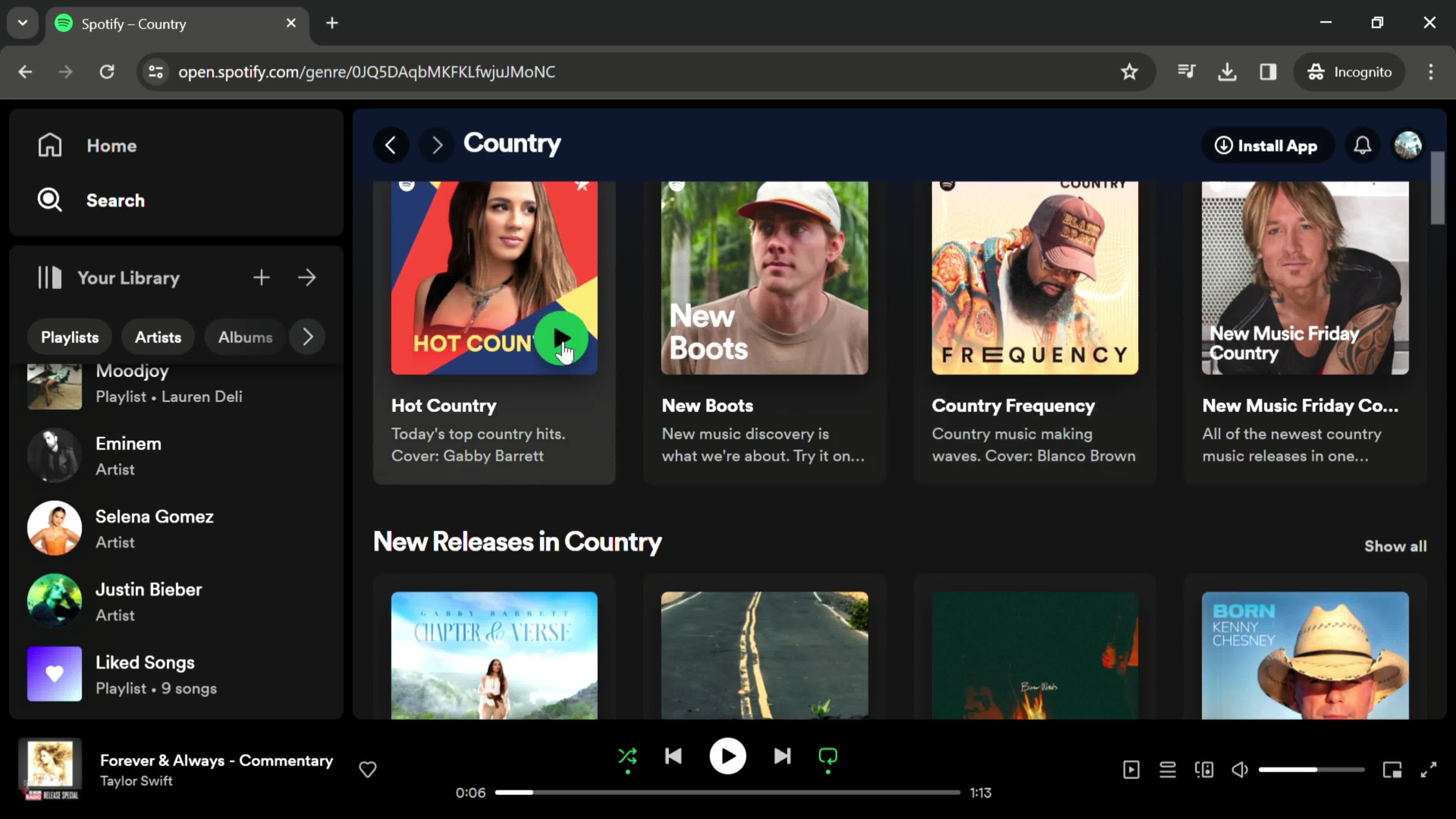Open Selena Gomez artist in library
Viewport: 1456px width, 819px height.
(x=176, y=528)
